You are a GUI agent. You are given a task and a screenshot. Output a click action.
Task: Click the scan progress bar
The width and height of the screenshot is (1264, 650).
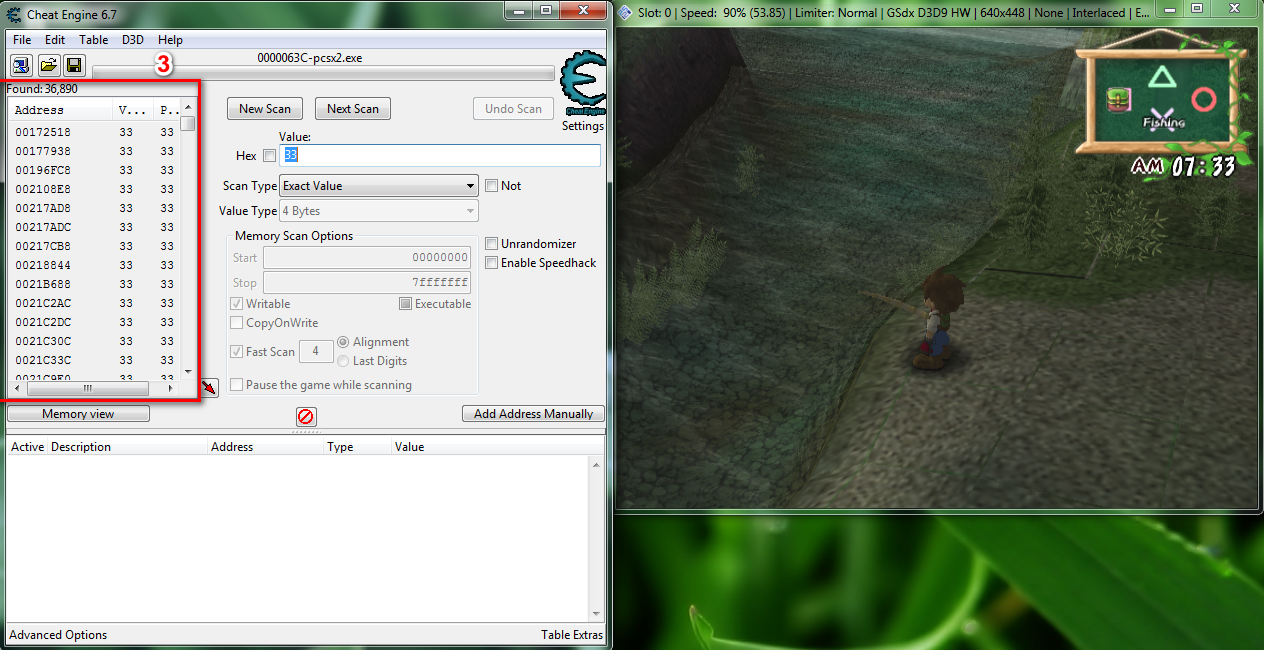(x=323, y=72)
